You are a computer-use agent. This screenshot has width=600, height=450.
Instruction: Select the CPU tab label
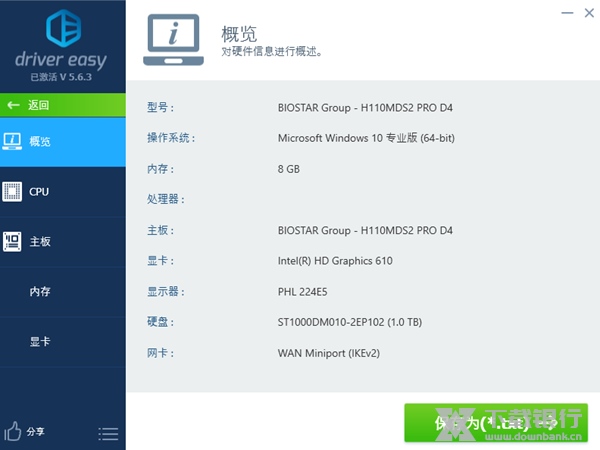tap(39, 191)
